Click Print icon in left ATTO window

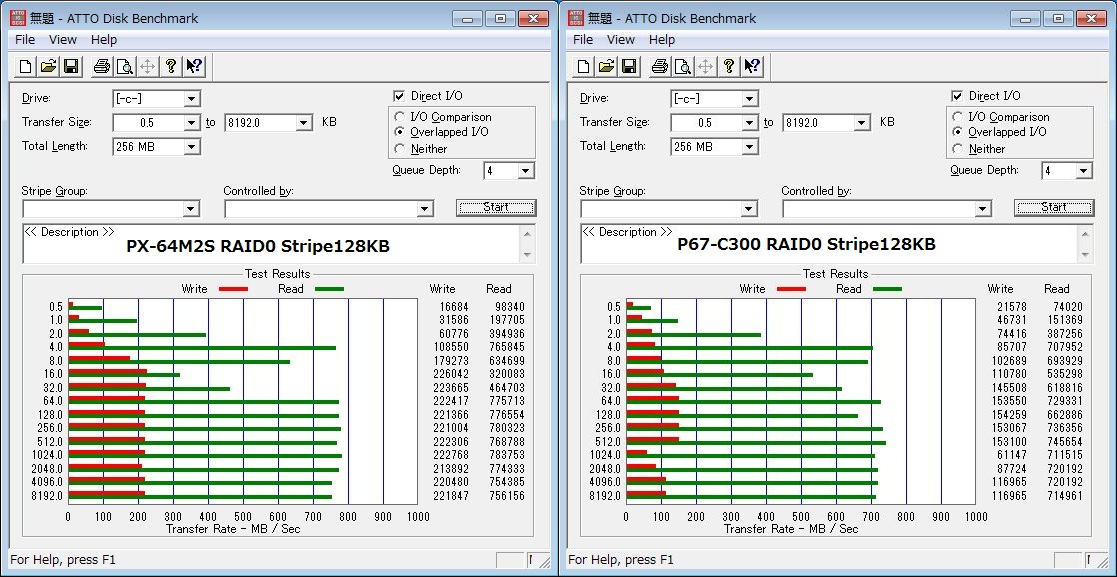click(x=102, y=67)
